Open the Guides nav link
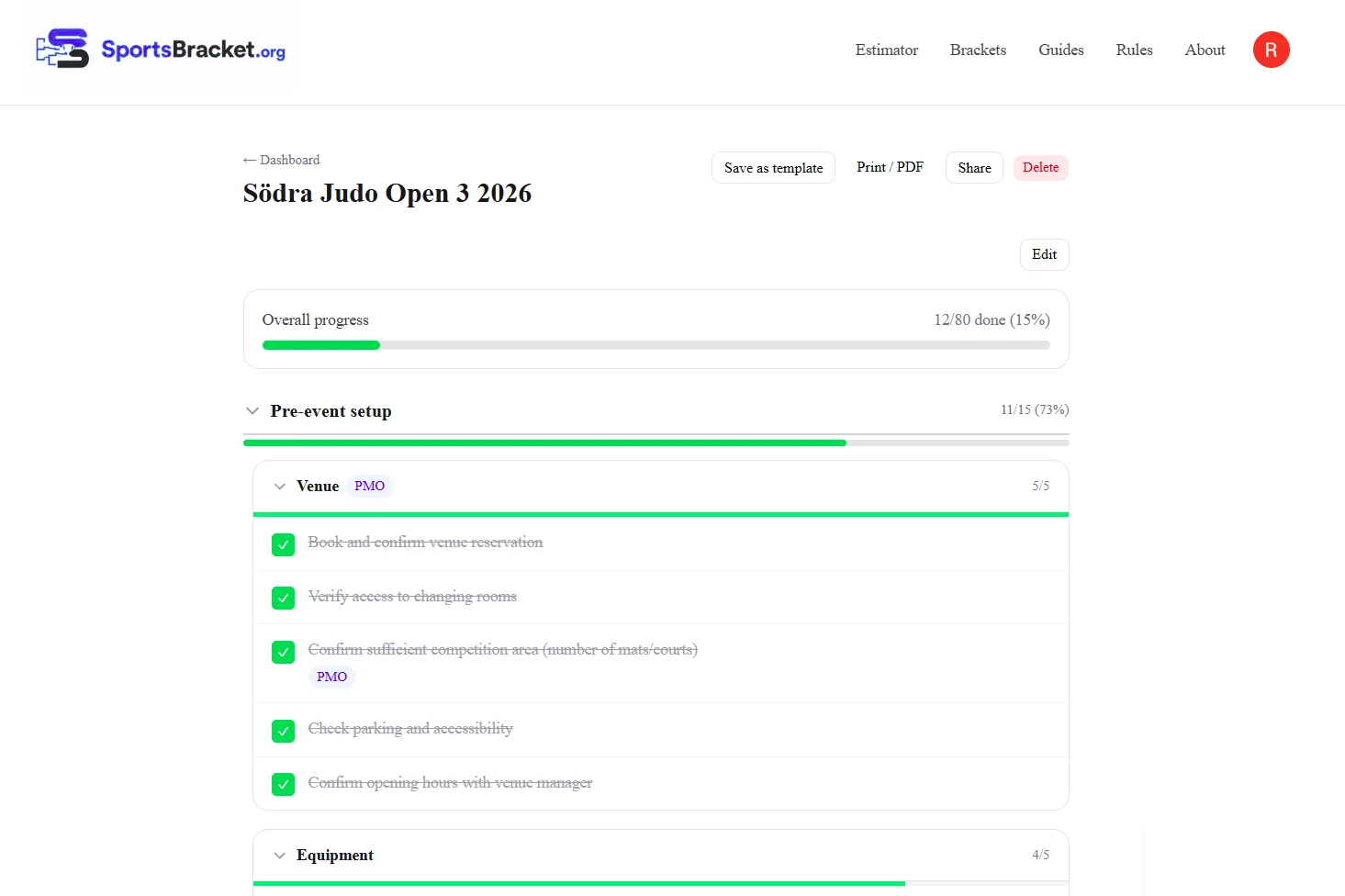Viewport: 1345px width, 896px height. point(1060,50)
